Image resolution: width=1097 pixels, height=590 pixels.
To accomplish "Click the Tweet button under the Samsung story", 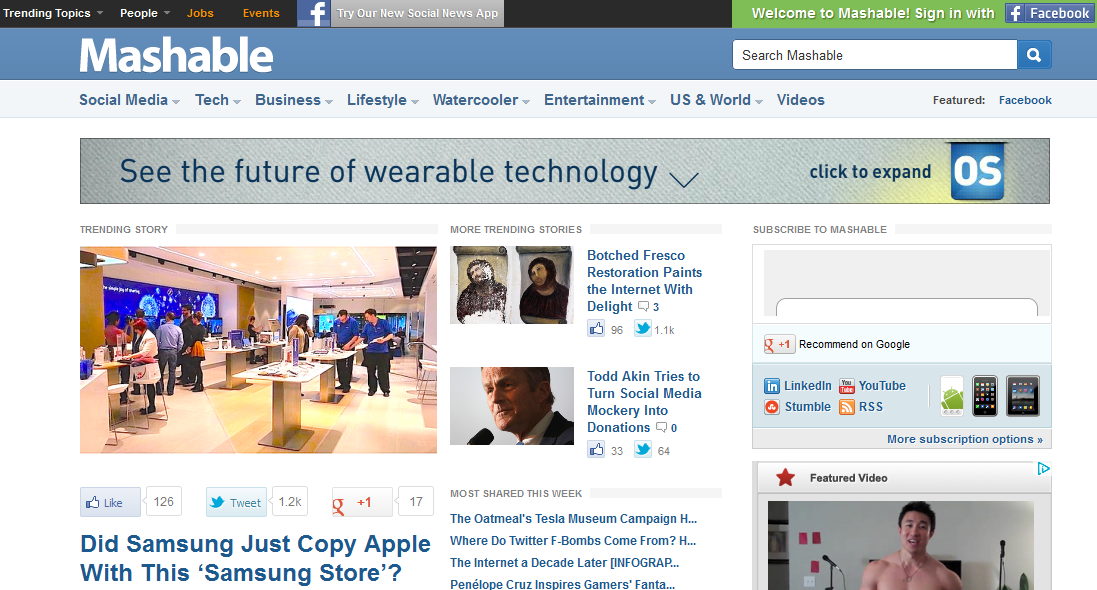I will [x=236, y=502].
